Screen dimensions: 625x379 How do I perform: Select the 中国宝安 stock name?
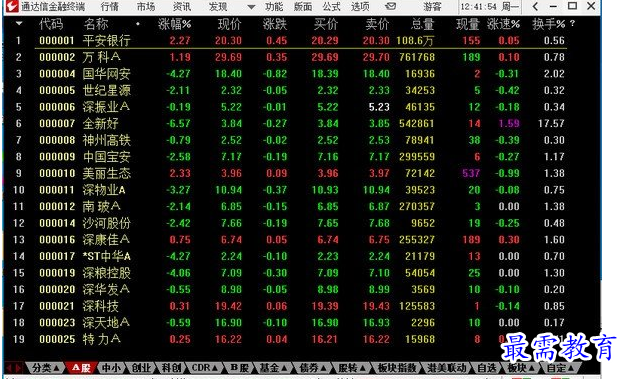(106, 157)
